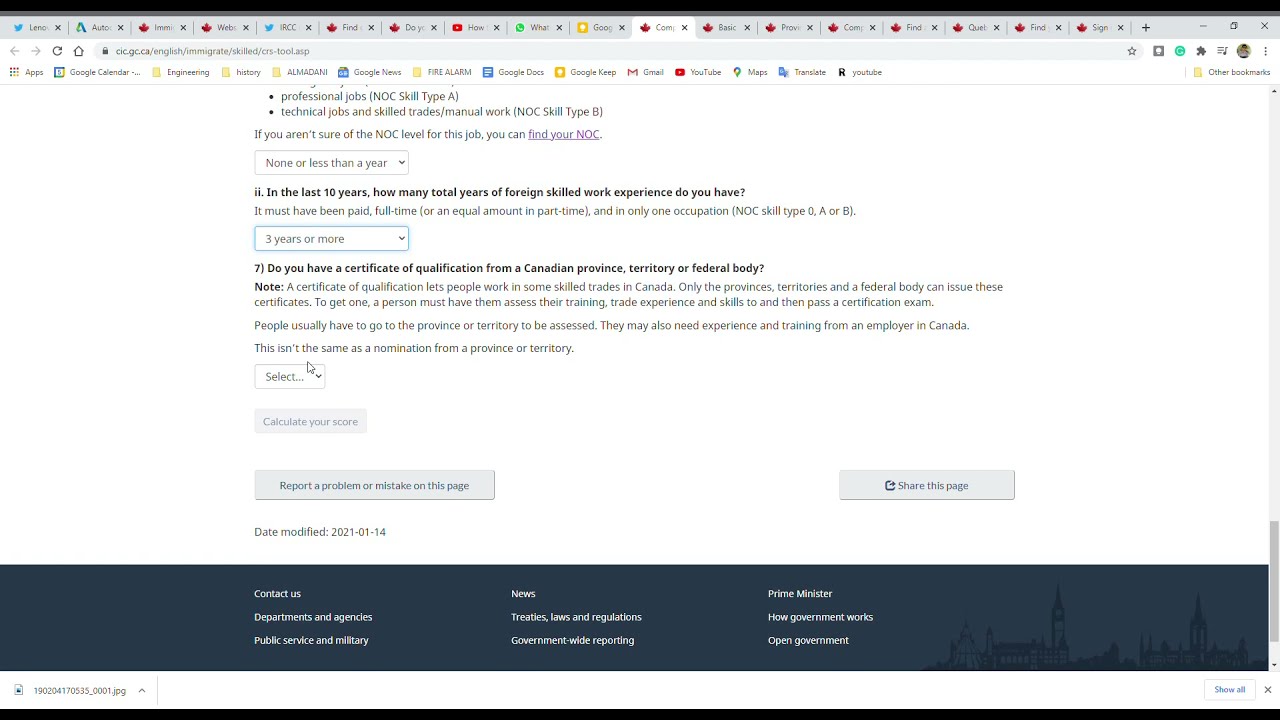Open the certificate of qualification Select dropdown
The image size is (1280, 720).
289,376
